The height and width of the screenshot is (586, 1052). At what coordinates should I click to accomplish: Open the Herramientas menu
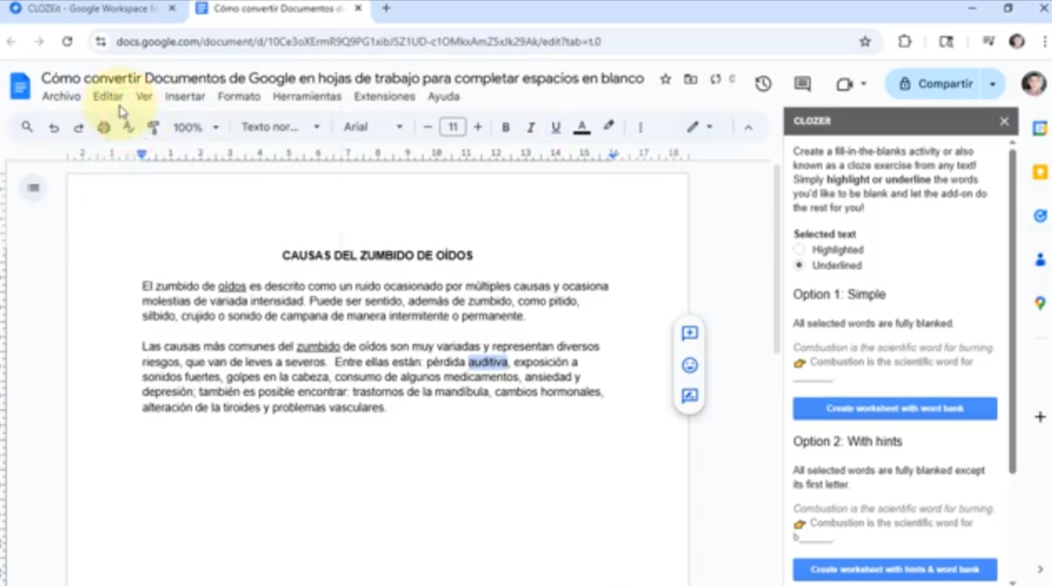(x=307, y=97)
